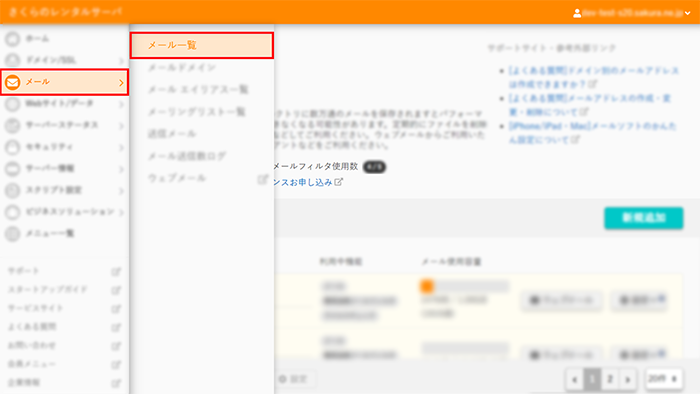
Task: Expand ドメイン/SSL submenu chevron
Action: pos(121,61)
